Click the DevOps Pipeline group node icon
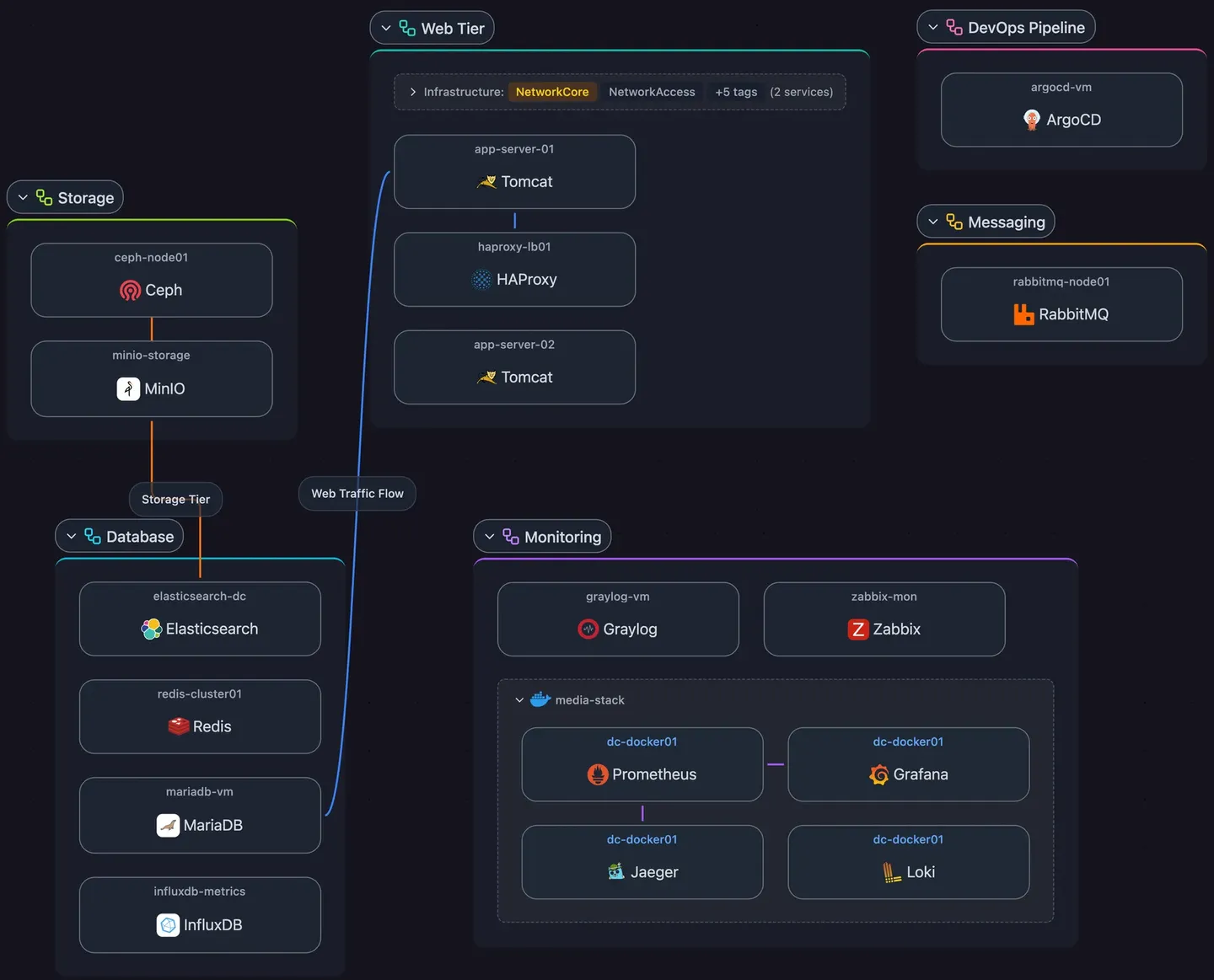 coord(954,28)
